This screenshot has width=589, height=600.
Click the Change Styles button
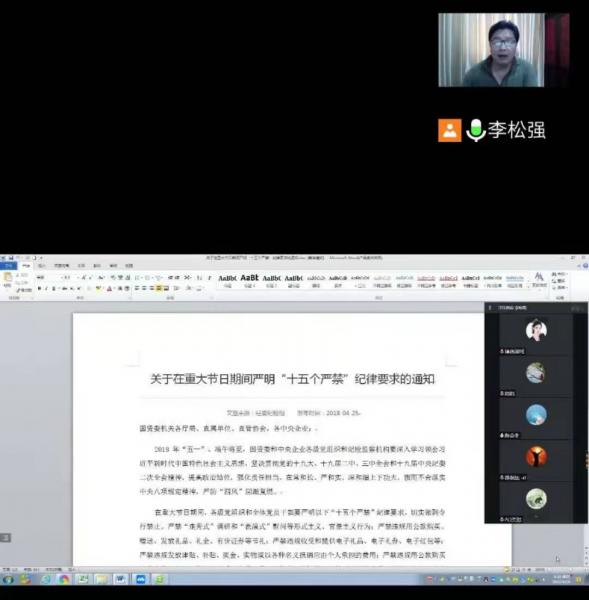[x=539, y=280]
